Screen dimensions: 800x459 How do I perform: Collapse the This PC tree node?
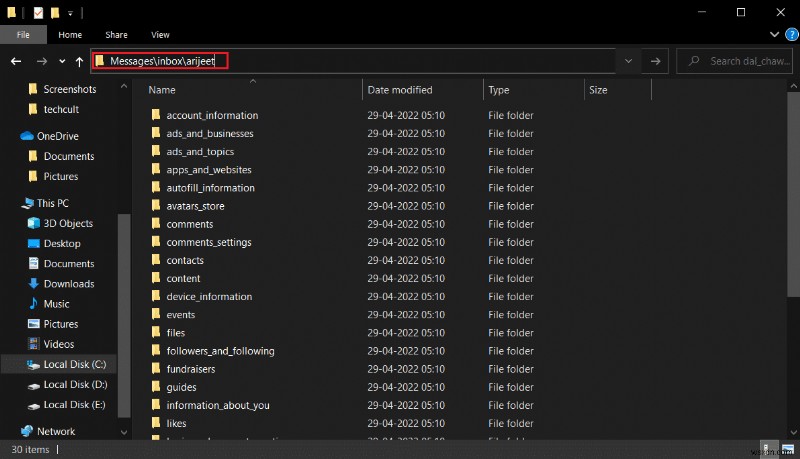(10, 203)
